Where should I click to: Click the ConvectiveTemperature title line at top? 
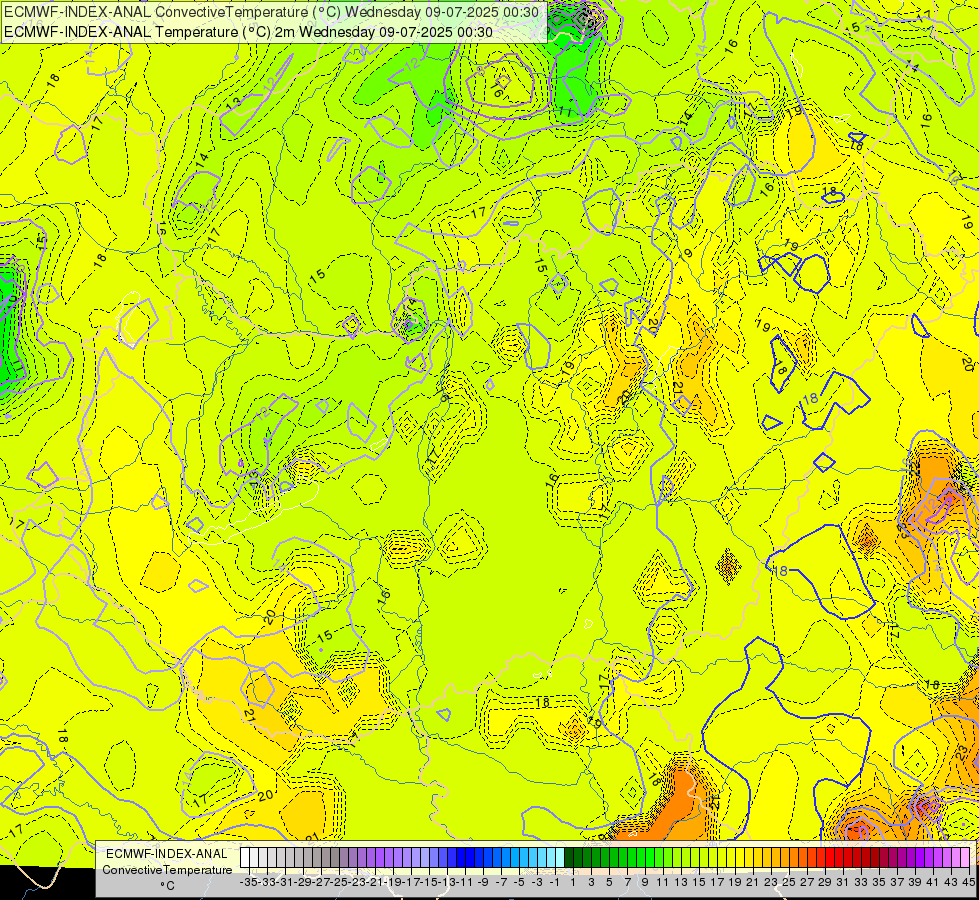(274, 12)
